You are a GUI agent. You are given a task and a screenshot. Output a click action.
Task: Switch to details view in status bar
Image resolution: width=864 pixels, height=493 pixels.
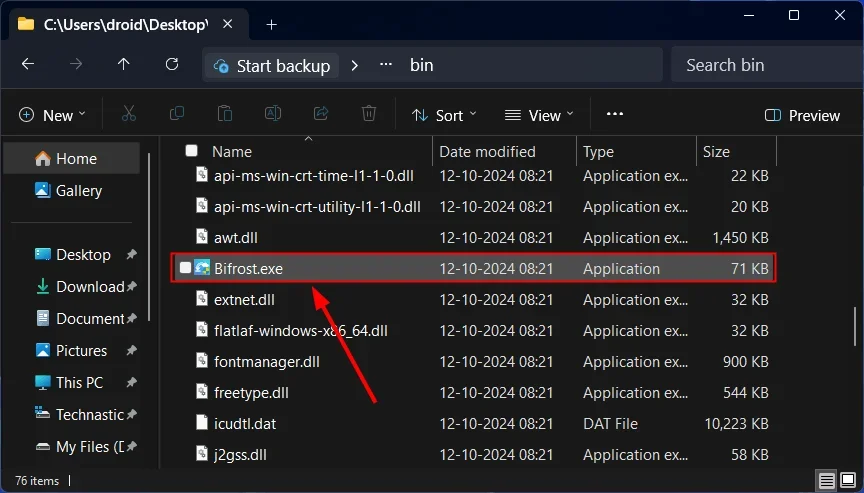[827, 481]
